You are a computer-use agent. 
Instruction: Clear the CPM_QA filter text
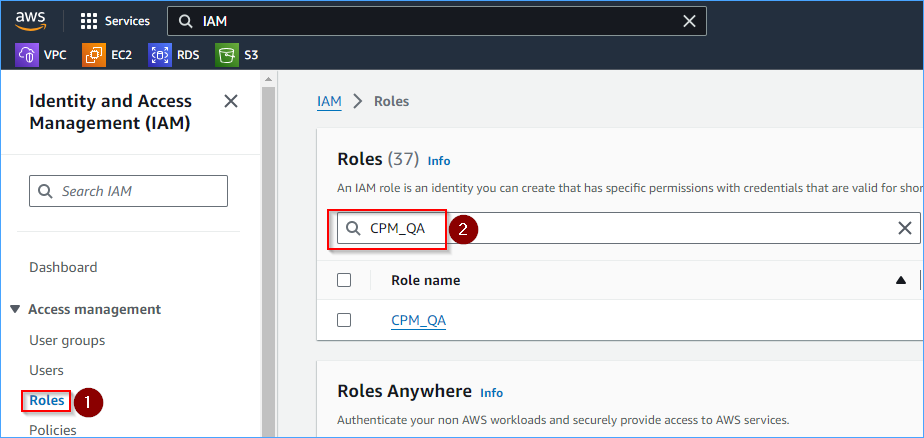click(x=905, y=228)
